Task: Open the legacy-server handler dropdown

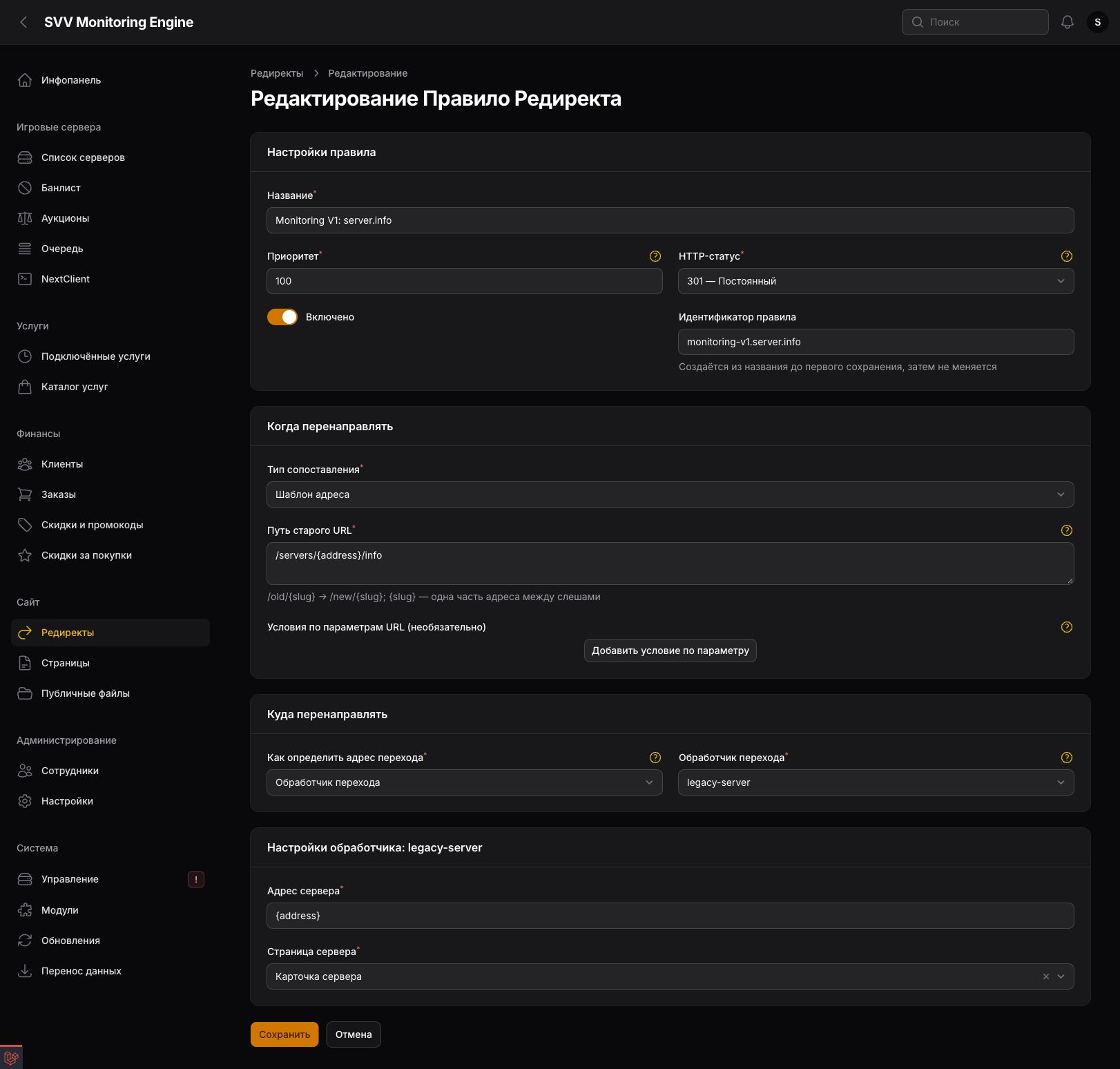Action: click(x=876, y=782)
